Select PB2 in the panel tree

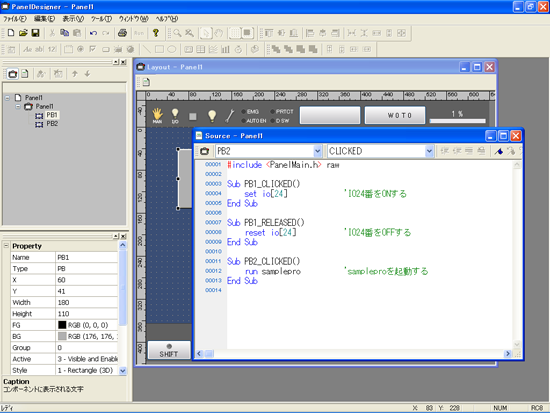pyautogui.click(x=52, y=124)
